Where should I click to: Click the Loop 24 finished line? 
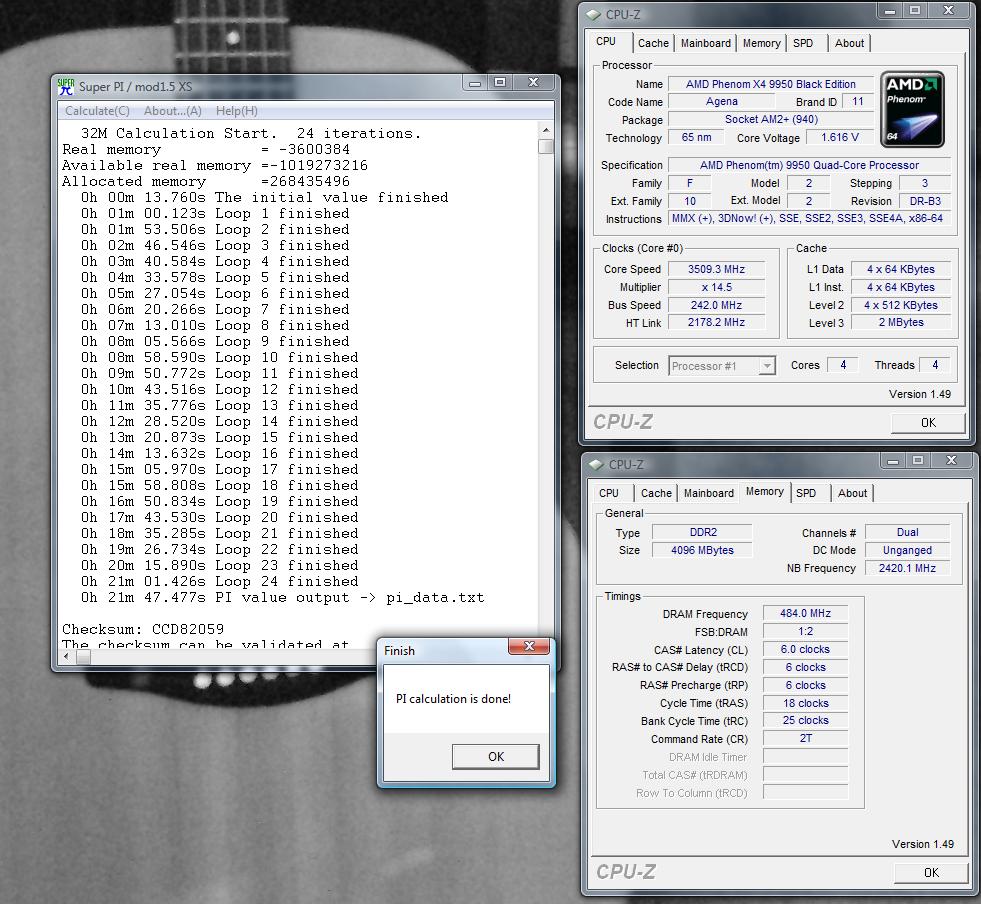coord(220,581)
